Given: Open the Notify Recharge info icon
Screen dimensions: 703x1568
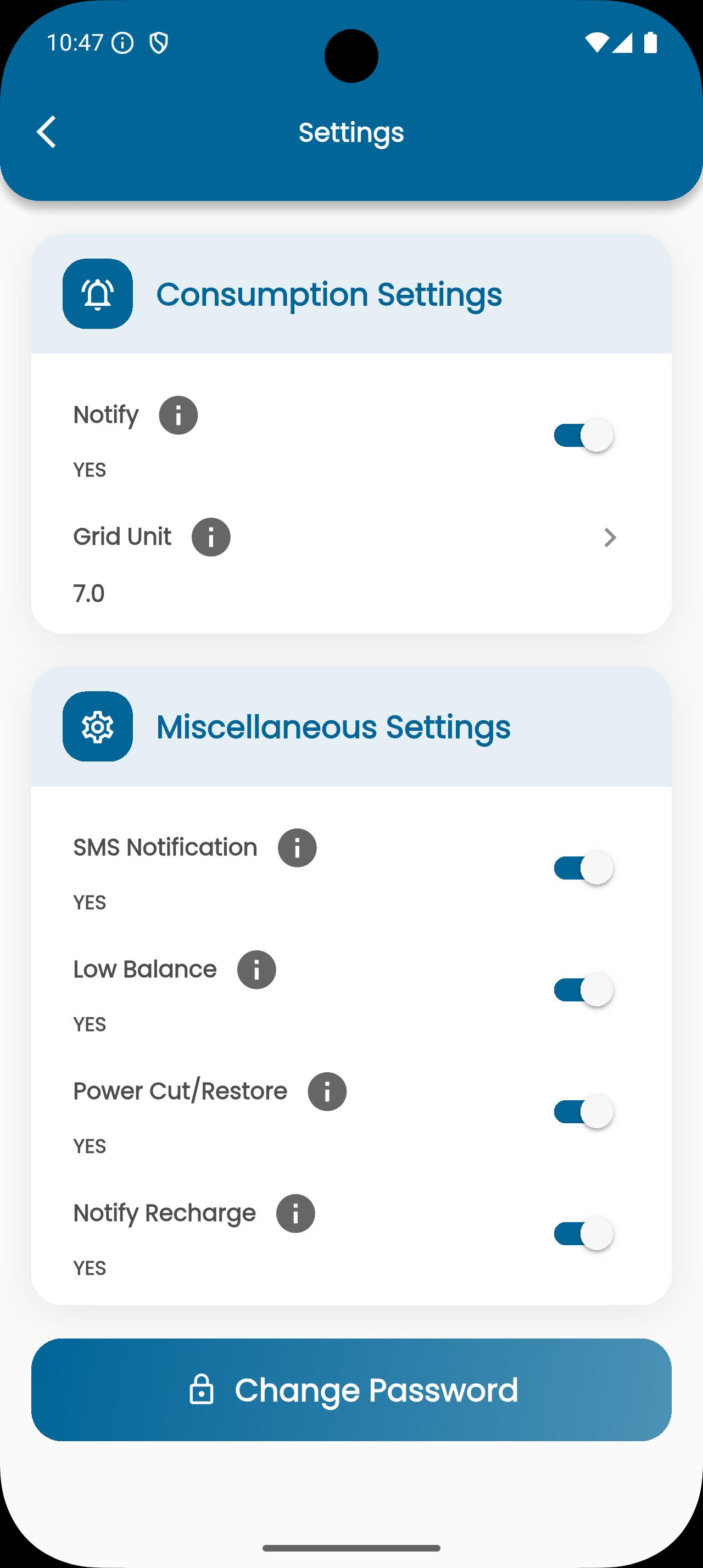Looking at the screenshot, I should tap(295, 1213).
